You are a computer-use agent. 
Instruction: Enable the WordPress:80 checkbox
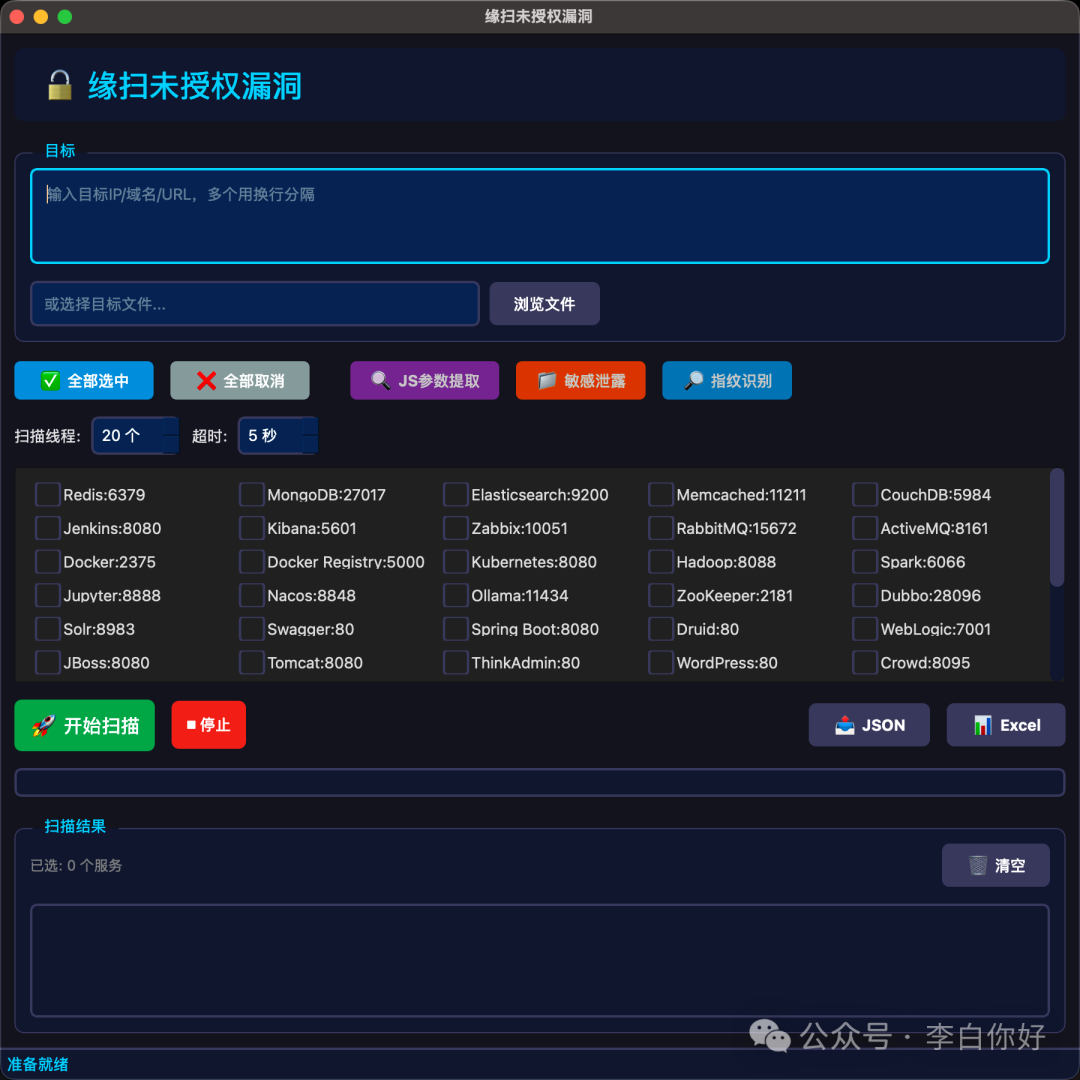[x=661, y=663]
